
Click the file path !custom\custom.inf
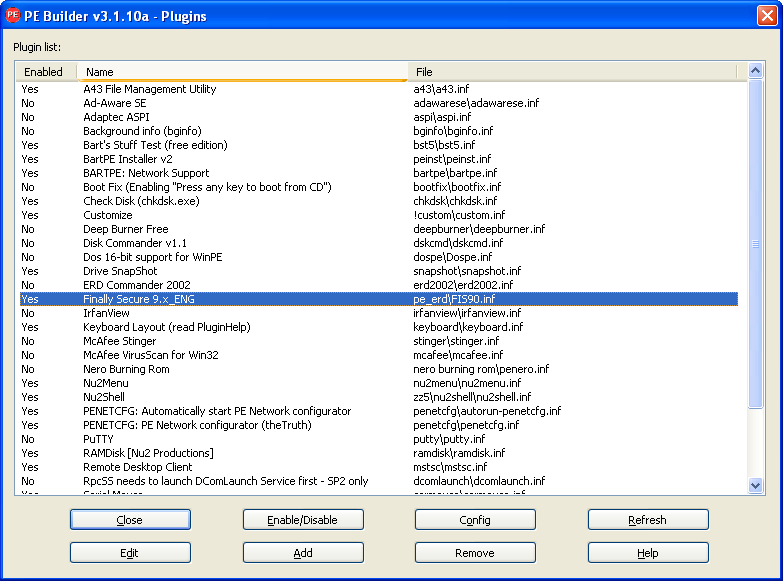point(459,215)
